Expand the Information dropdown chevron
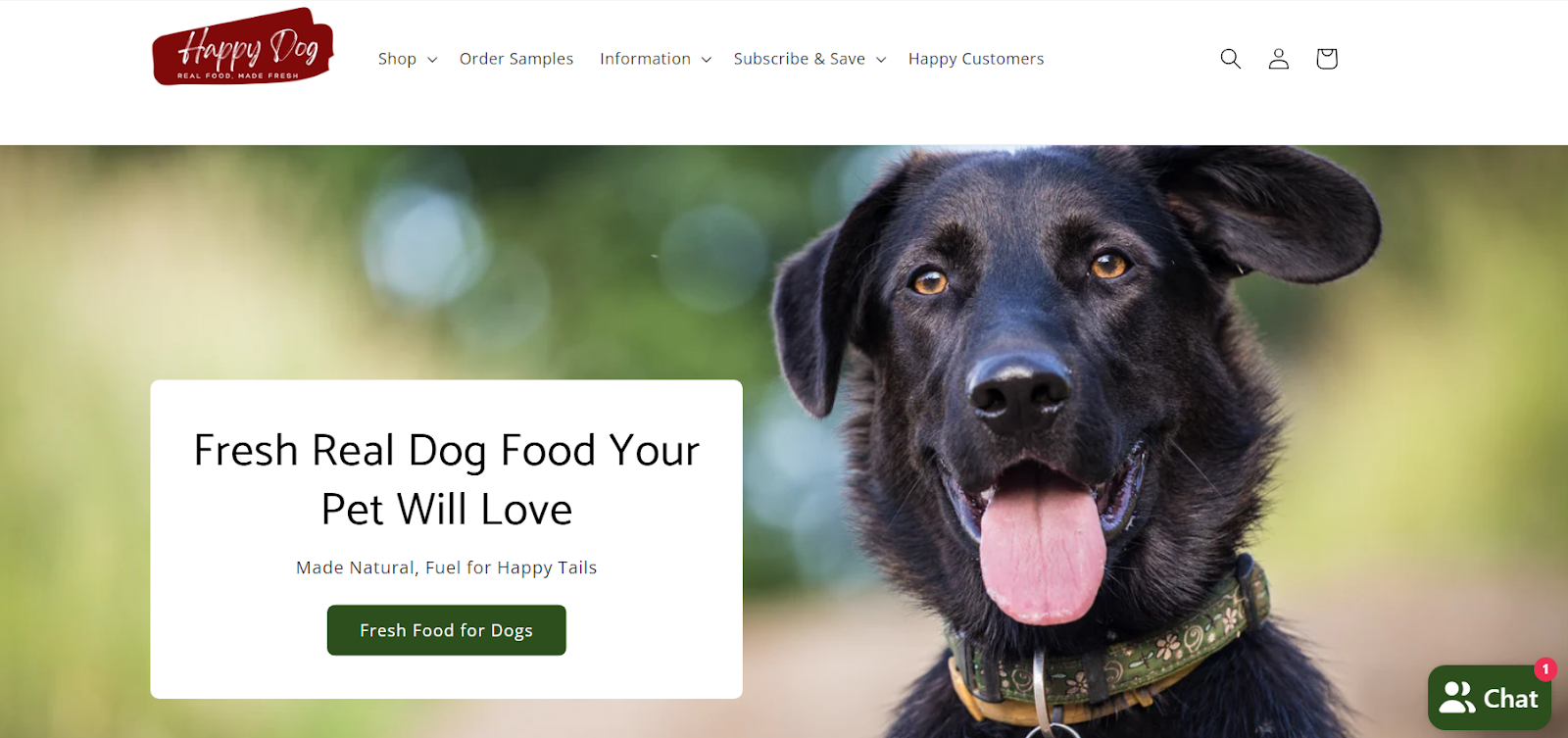Screen dimensions: 1568x738 coord(706,60)
